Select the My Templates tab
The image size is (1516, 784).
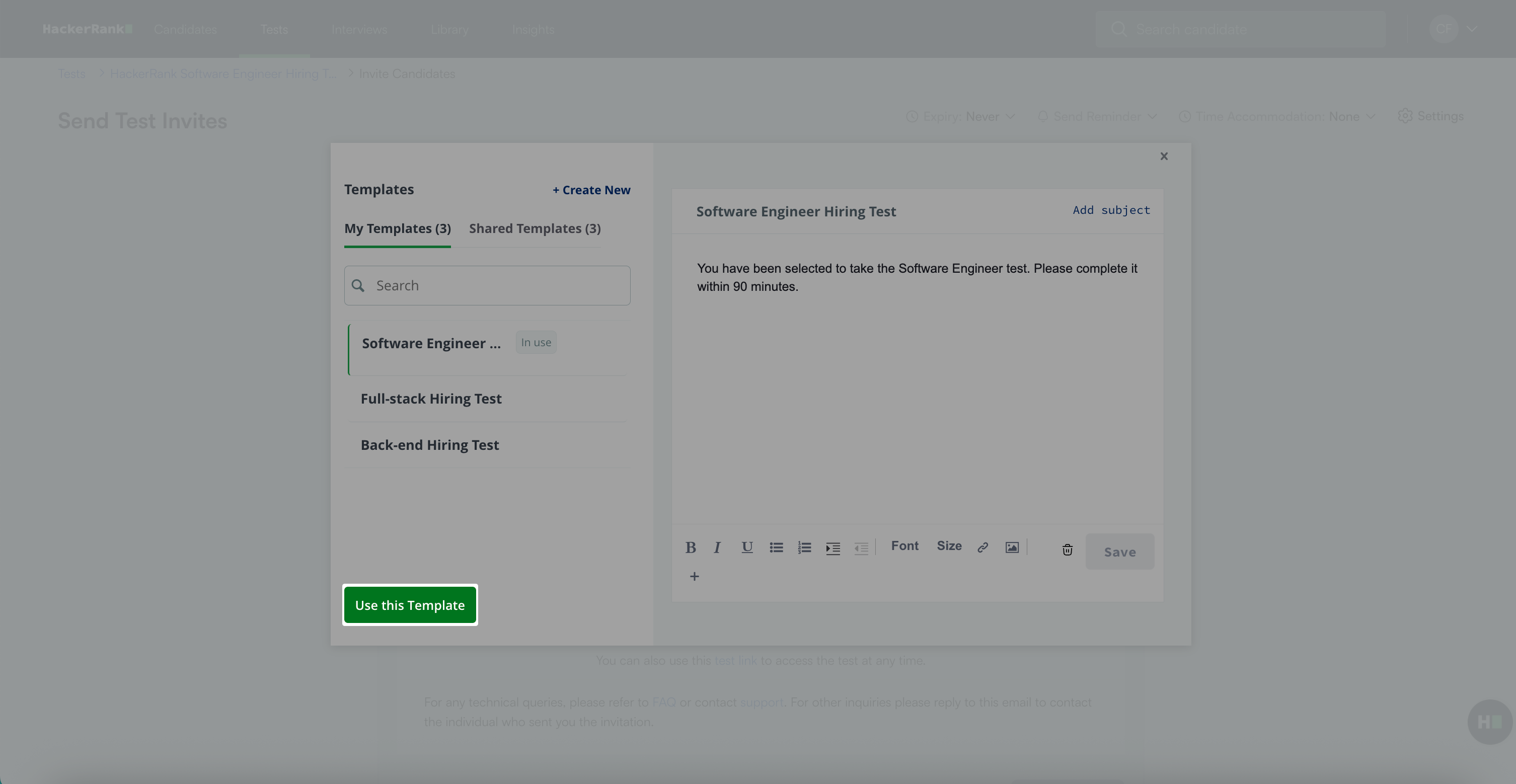coord(397,228)
